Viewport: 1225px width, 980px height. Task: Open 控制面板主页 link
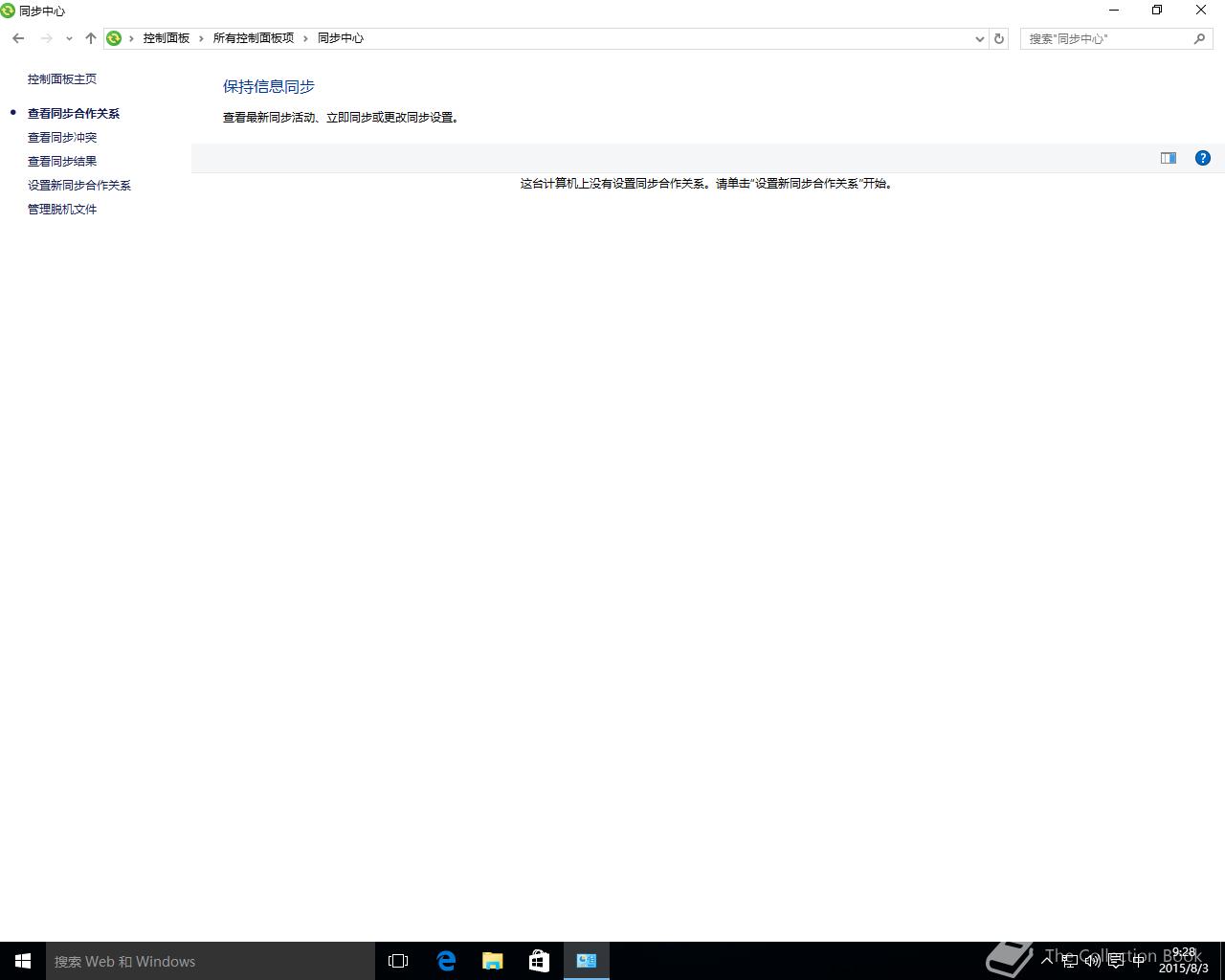pos(62,79)
